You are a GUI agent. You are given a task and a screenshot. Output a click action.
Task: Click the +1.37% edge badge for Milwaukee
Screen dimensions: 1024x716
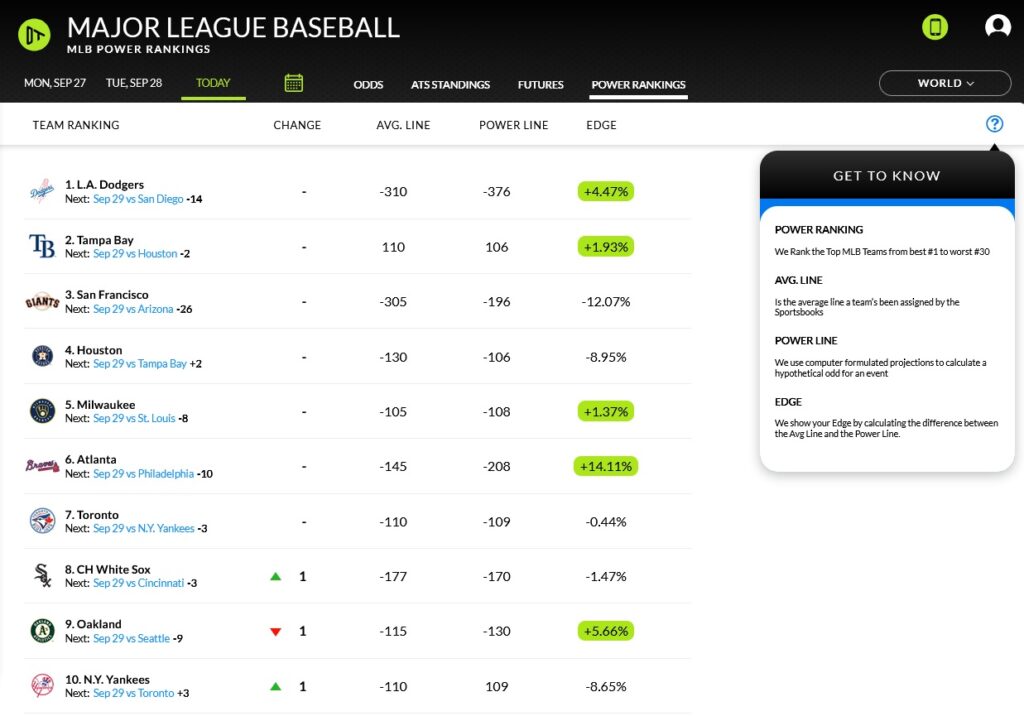click(x=605, y=412)
